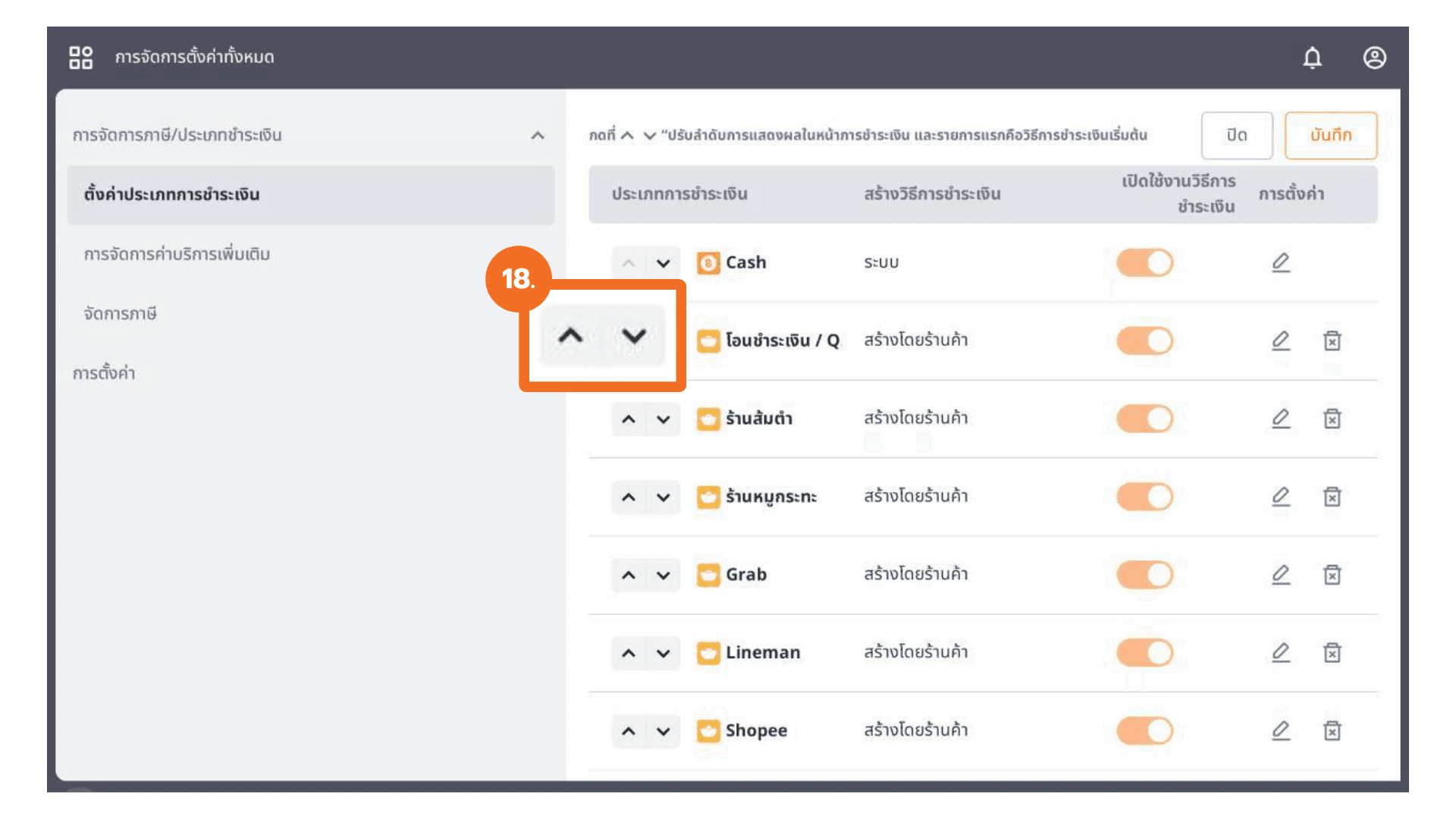Open the notifications bell icon
Image resolution: width=1456 pixels, height=819 pixels.
[1312, 58]
